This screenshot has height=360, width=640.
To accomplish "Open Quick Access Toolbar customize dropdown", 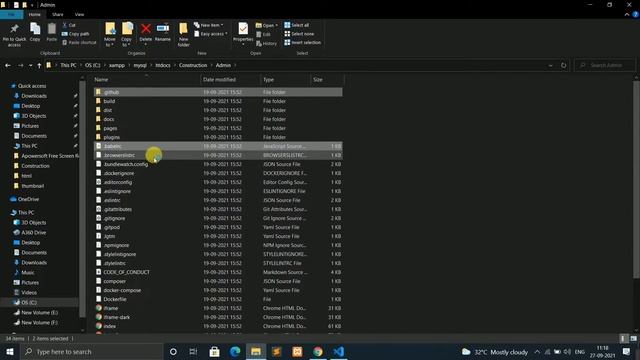I will 32,5.
